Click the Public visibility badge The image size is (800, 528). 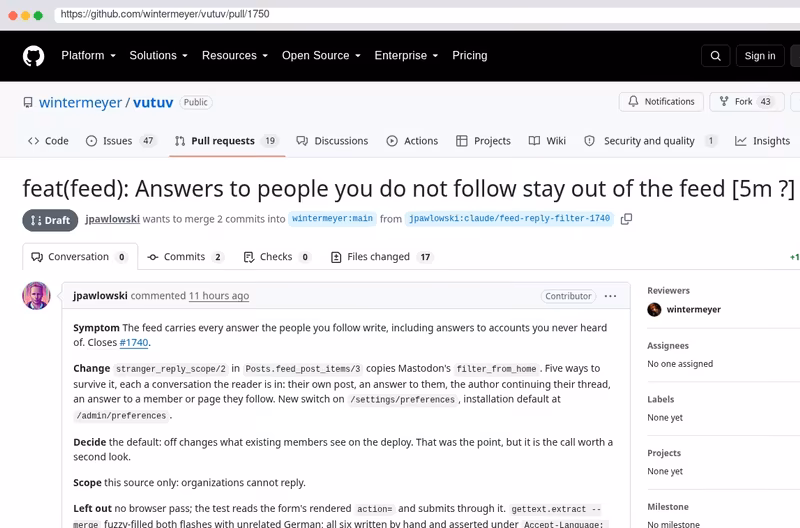(195, 103)
